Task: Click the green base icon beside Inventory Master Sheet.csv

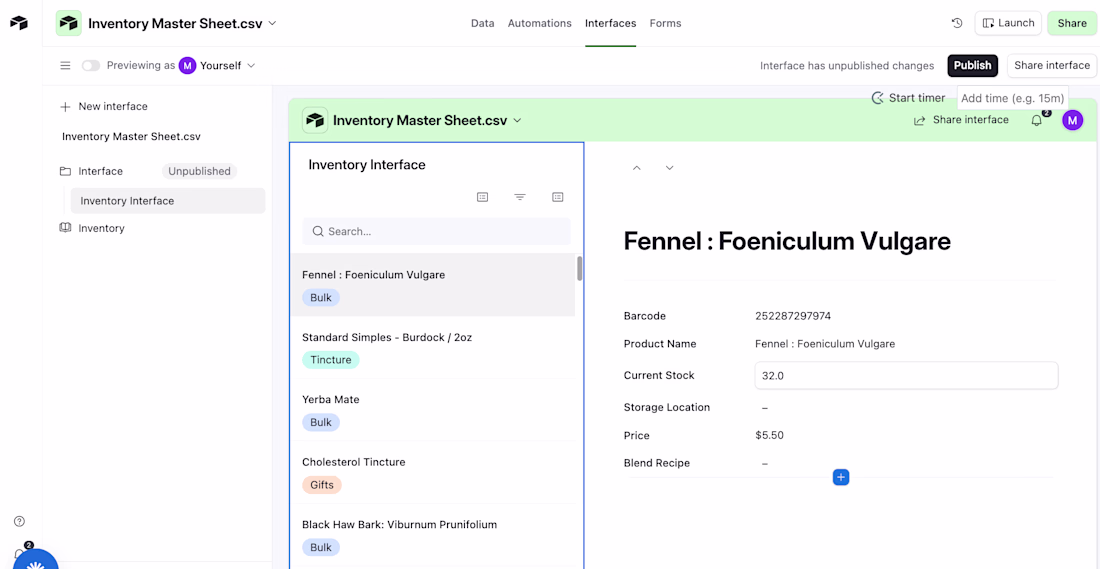Action: 69,23
